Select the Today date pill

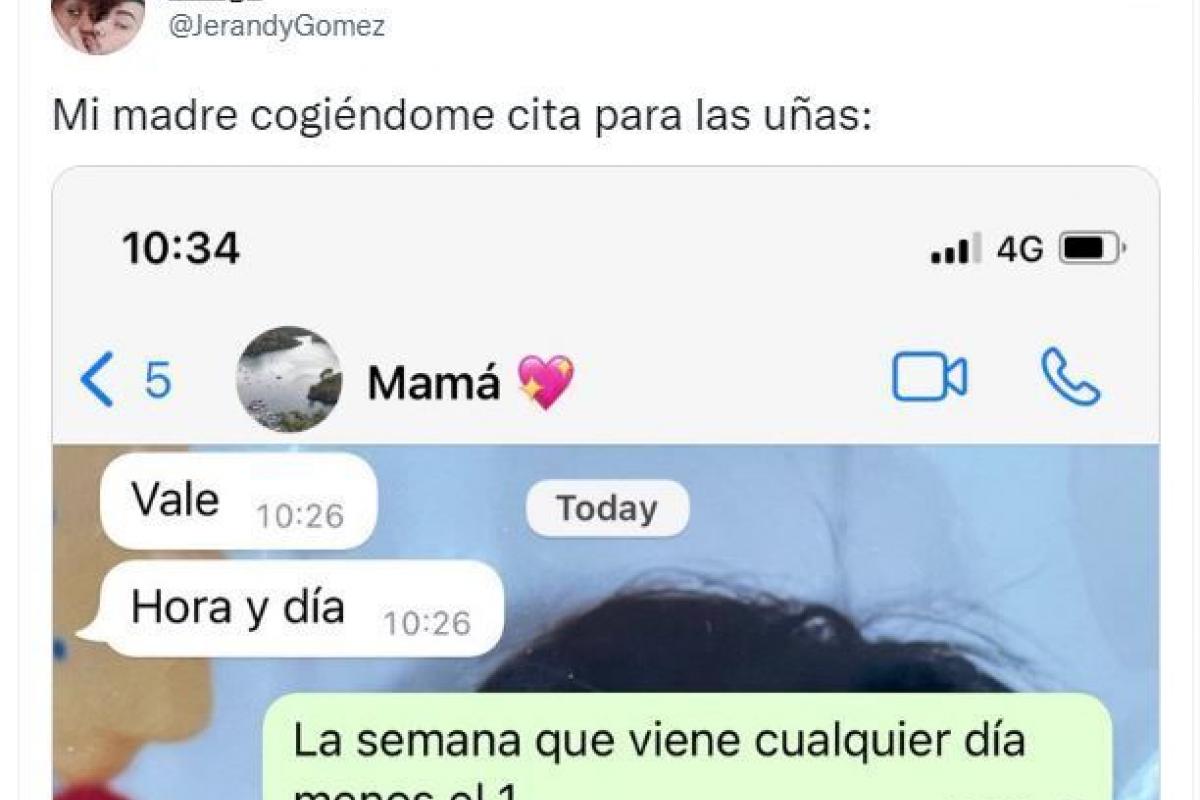click(607, 508)
